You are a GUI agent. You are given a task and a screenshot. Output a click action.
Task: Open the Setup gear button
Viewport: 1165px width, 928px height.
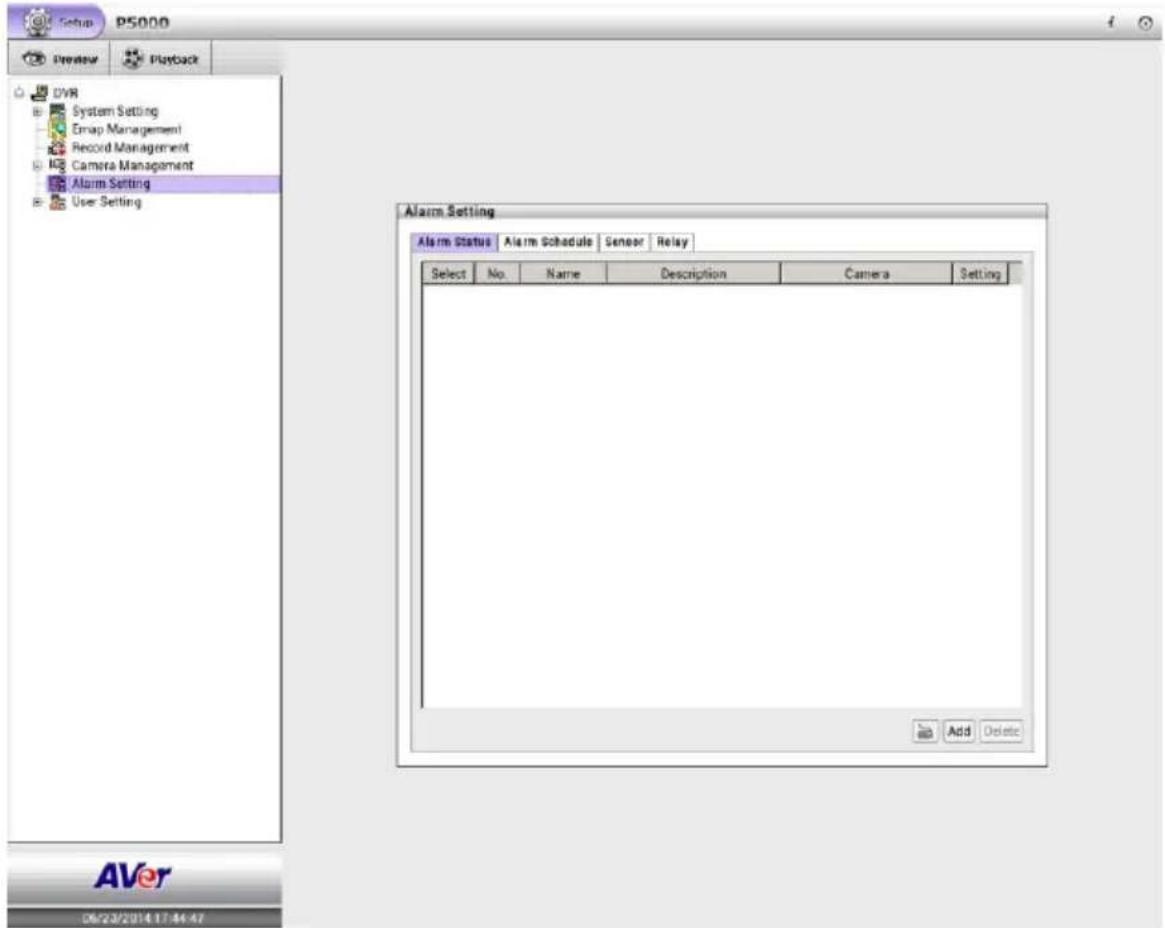pos(56,22)
